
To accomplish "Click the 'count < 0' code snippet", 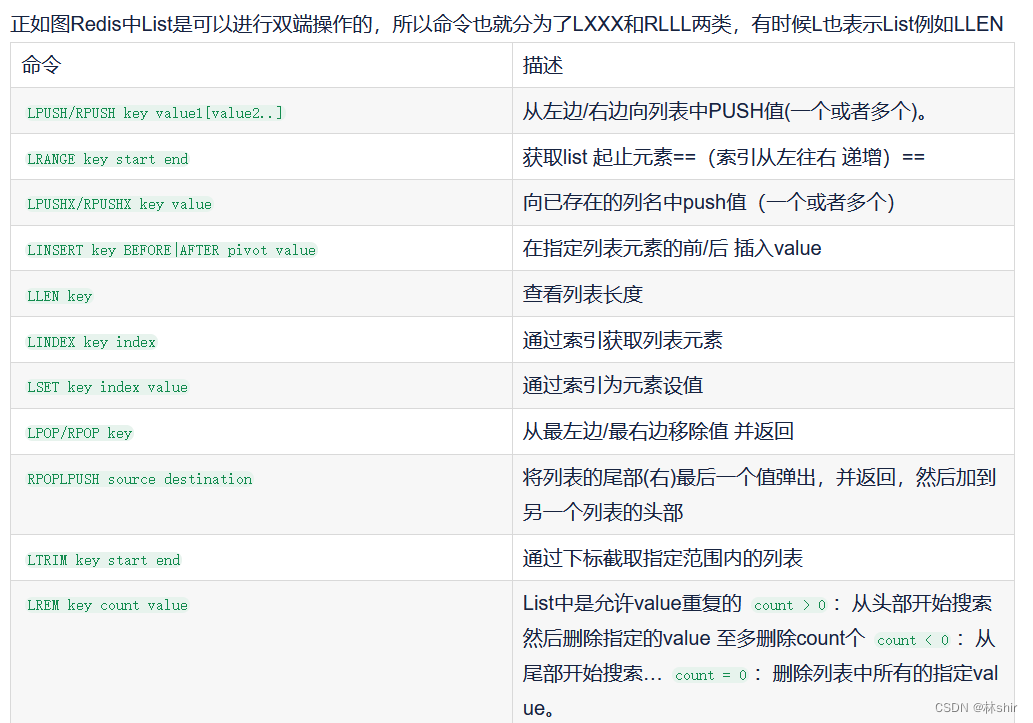I will coord(912,640).
